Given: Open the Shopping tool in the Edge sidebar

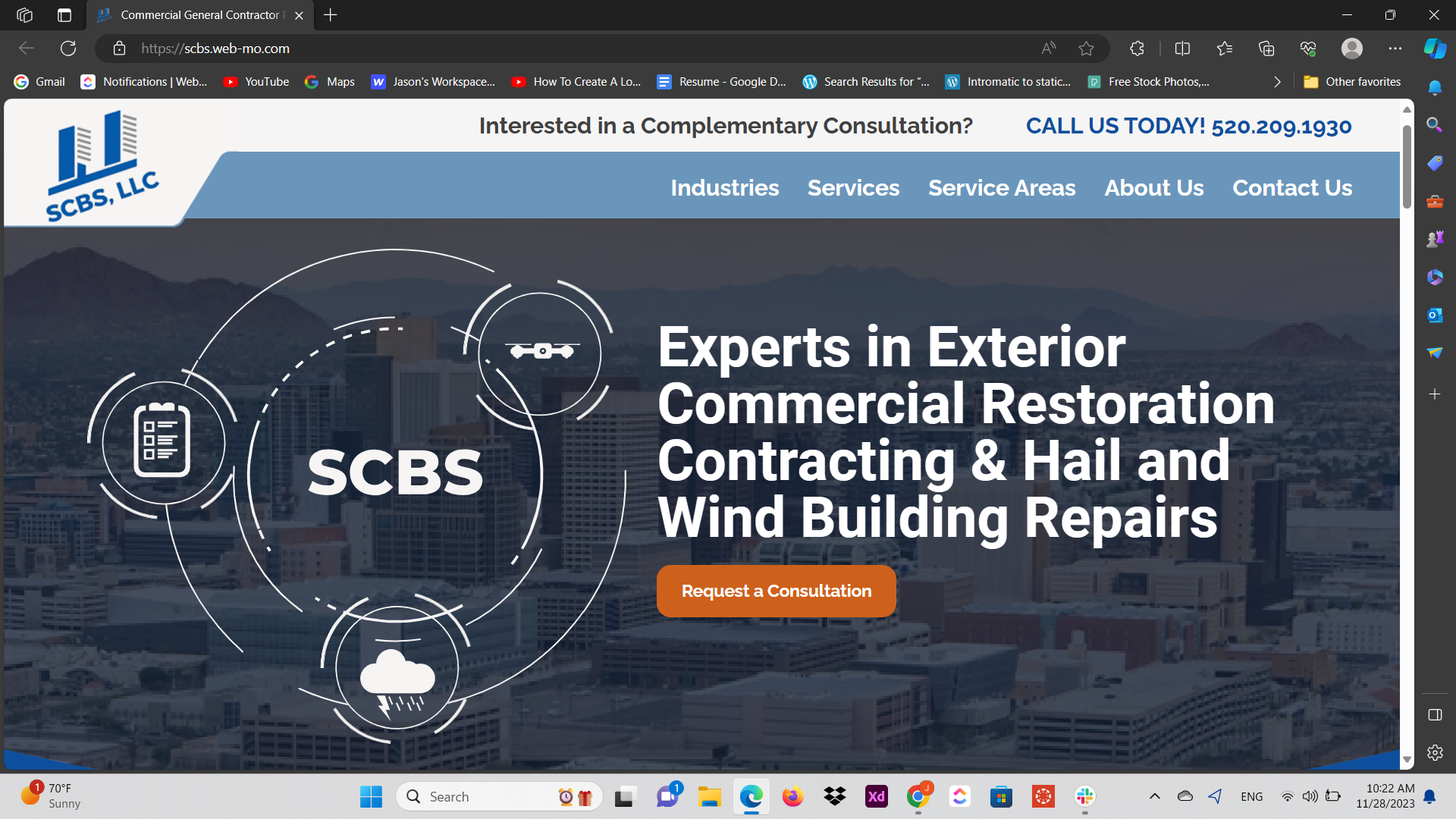Looking at the screenshot, I should click(x=1435, y=163).
